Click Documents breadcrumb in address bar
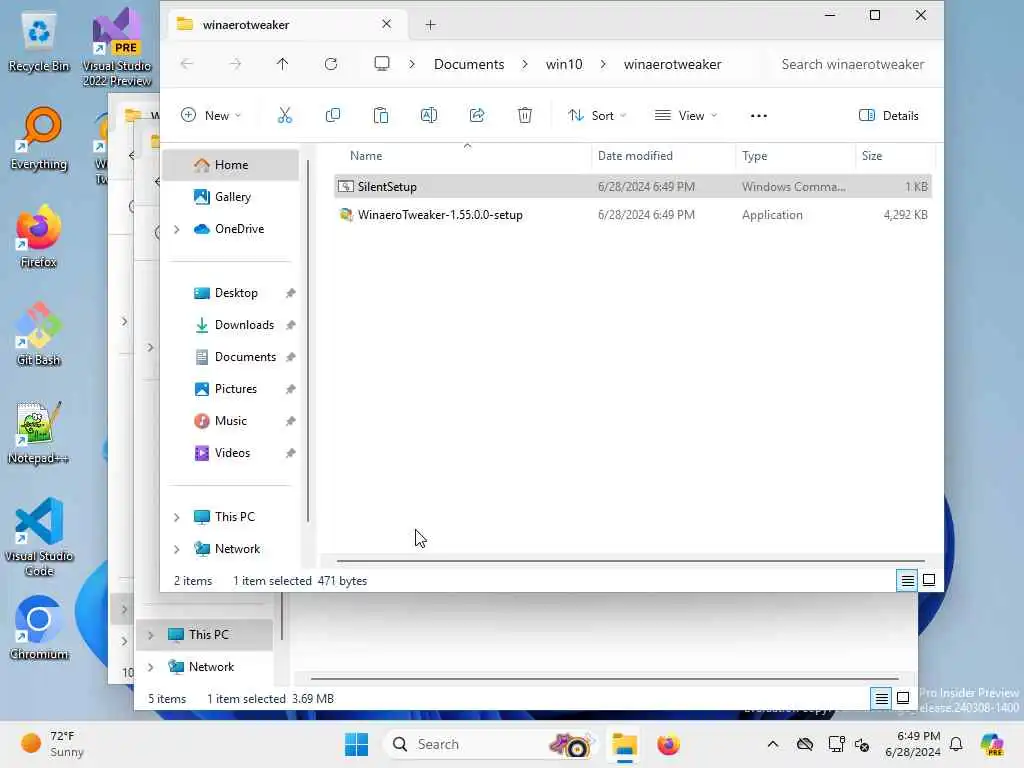 pos(469,64)
